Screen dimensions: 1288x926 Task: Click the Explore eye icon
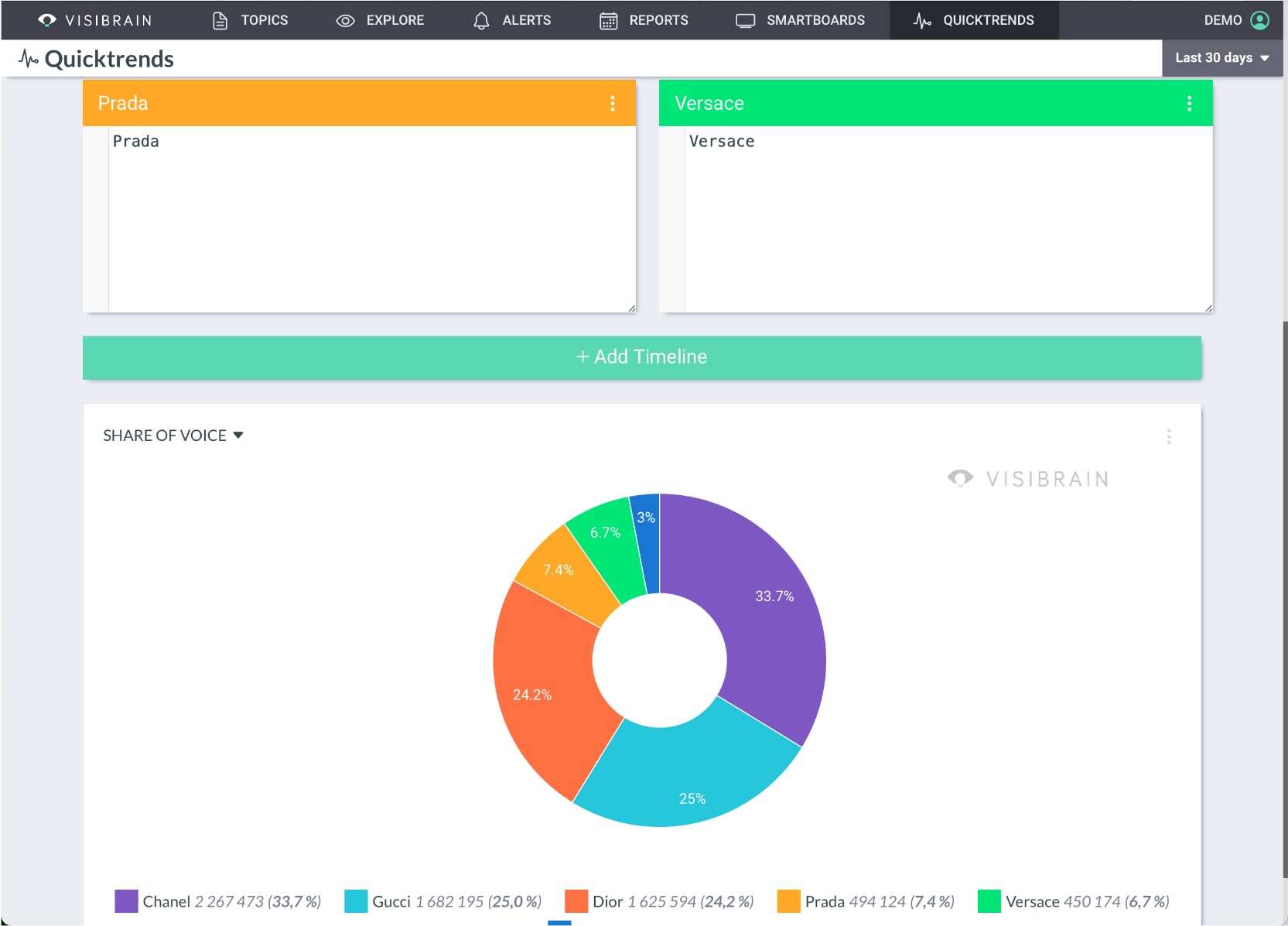(x=345, y=21)
